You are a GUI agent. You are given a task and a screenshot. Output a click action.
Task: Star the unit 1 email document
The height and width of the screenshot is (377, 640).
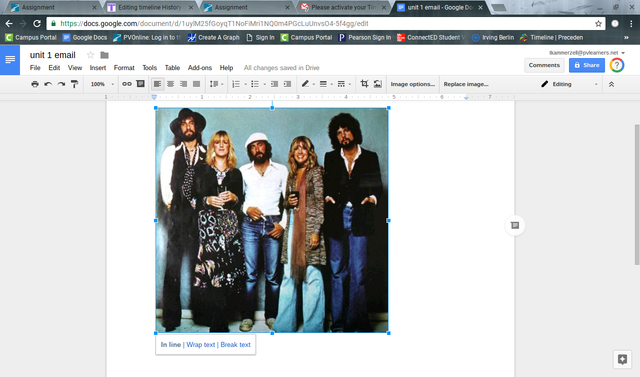tap(91, 55)
